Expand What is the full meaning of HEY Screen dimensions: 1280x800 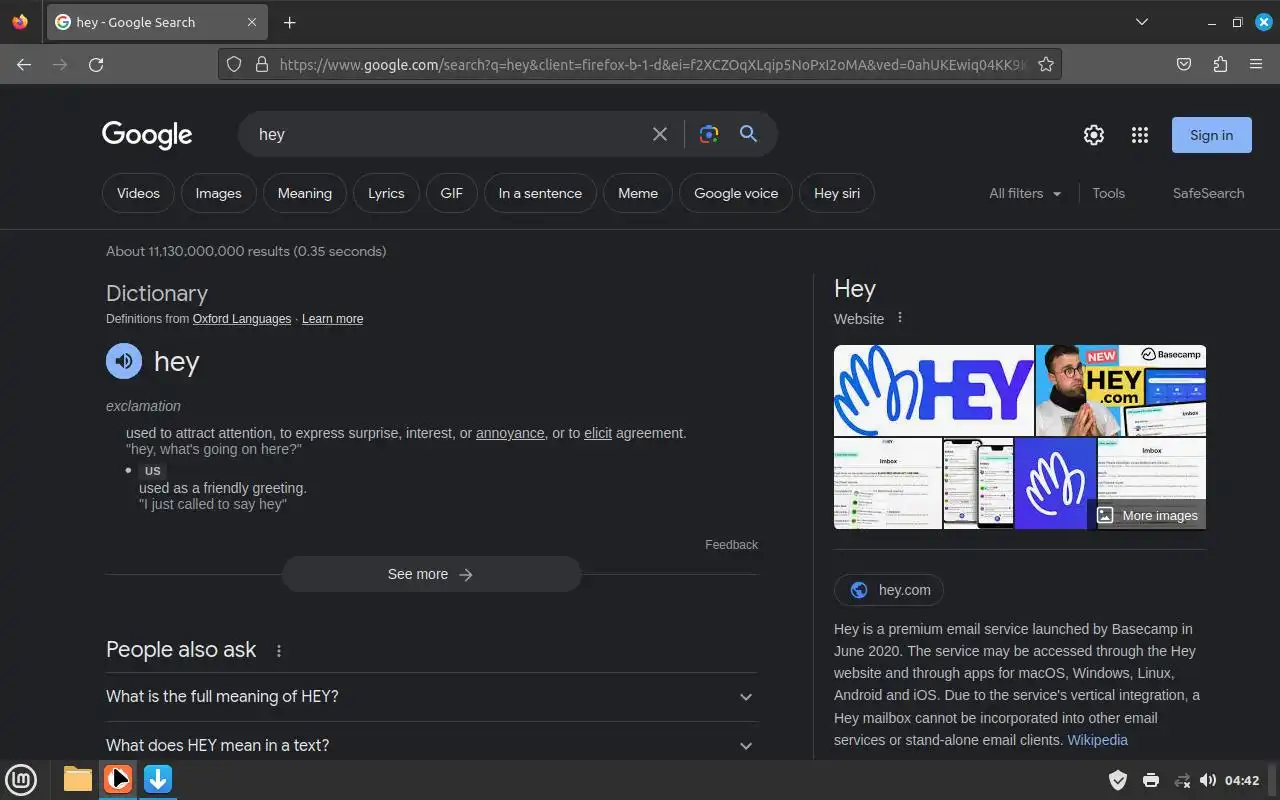[x=432, y=697]
